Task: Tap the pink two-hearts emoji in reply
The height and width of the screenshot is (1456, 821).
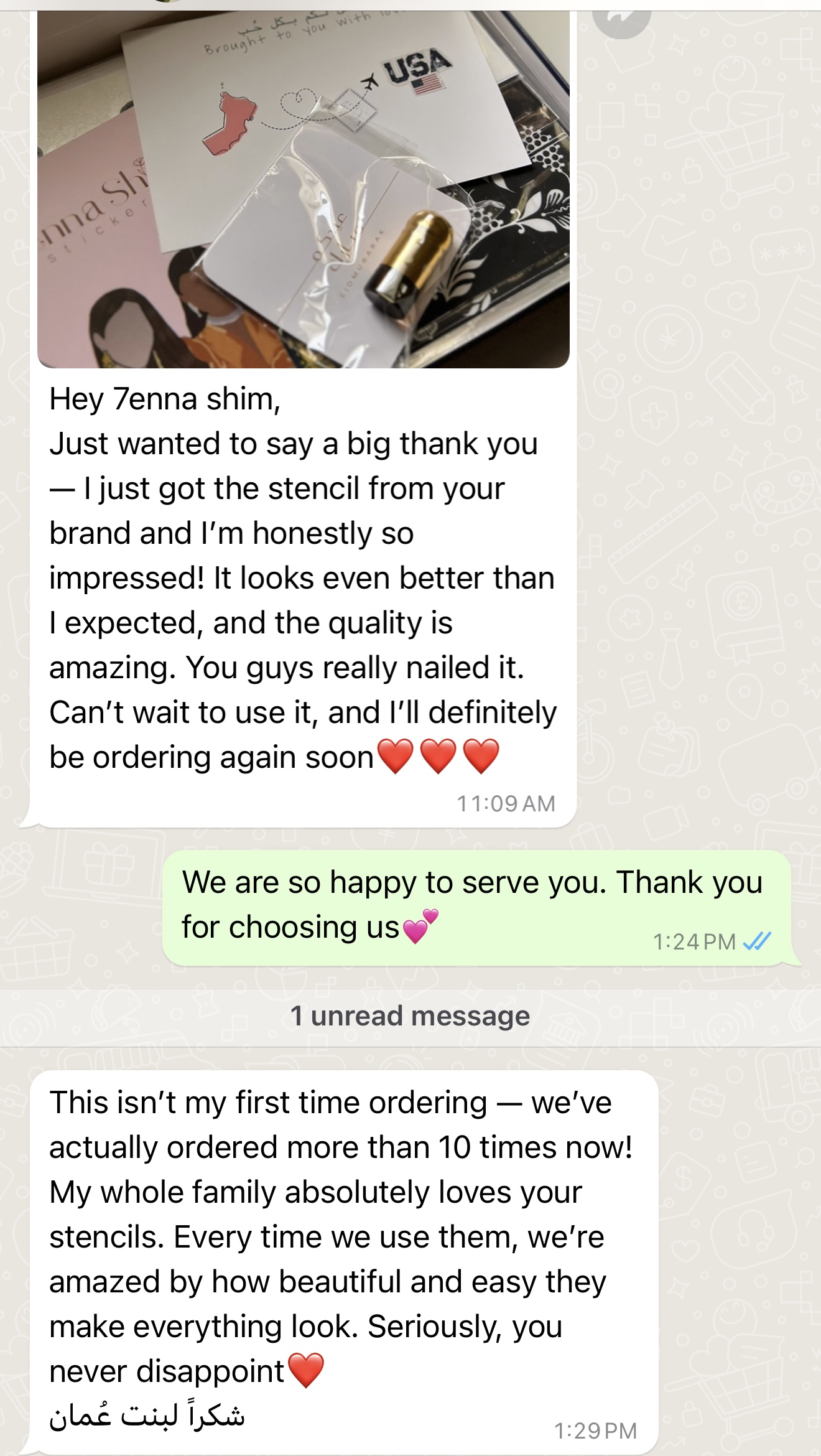Action: [x=421, y=926]
